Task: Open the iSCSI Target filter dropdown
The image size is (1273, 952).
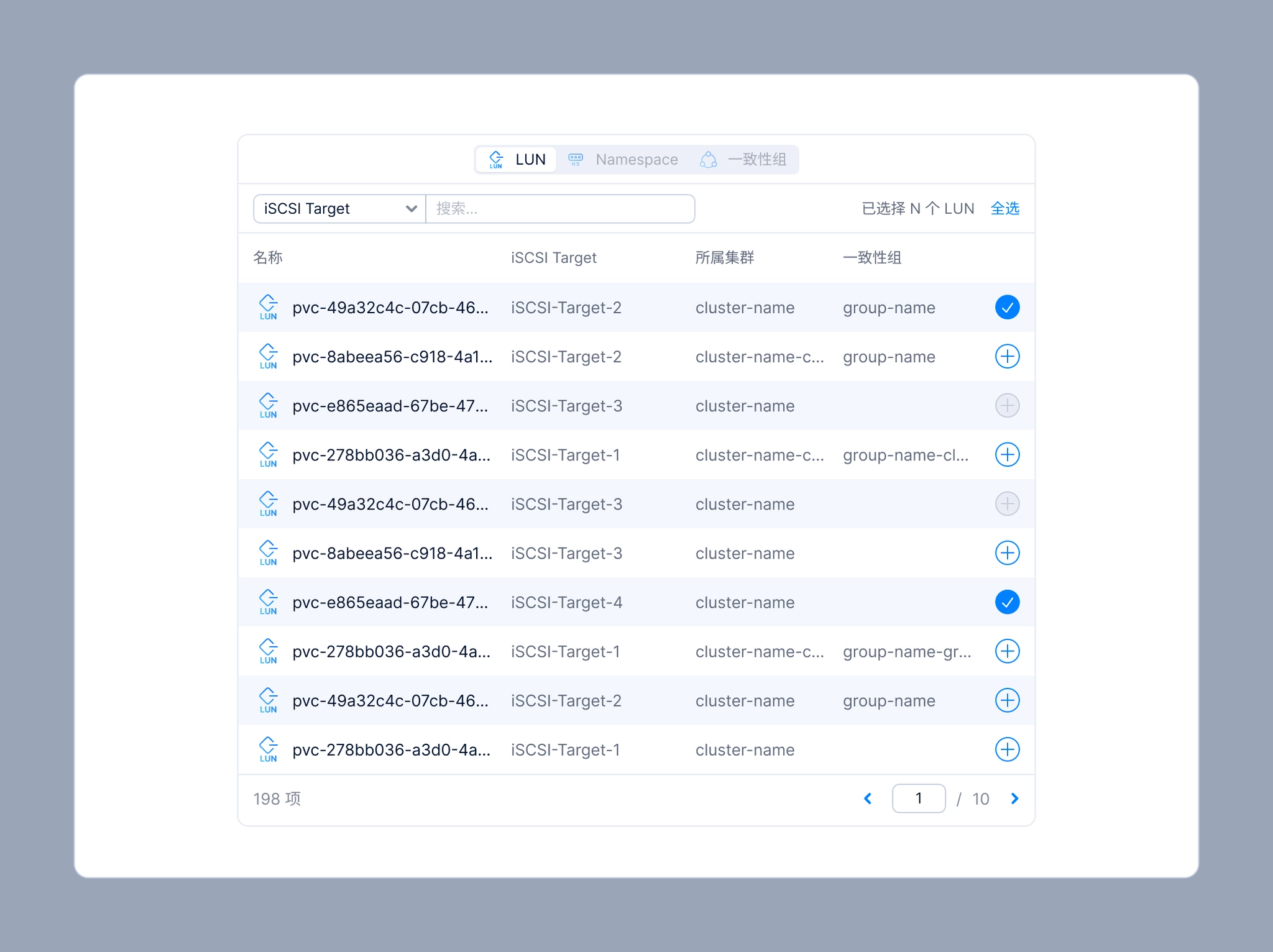Action: [339, 209]
